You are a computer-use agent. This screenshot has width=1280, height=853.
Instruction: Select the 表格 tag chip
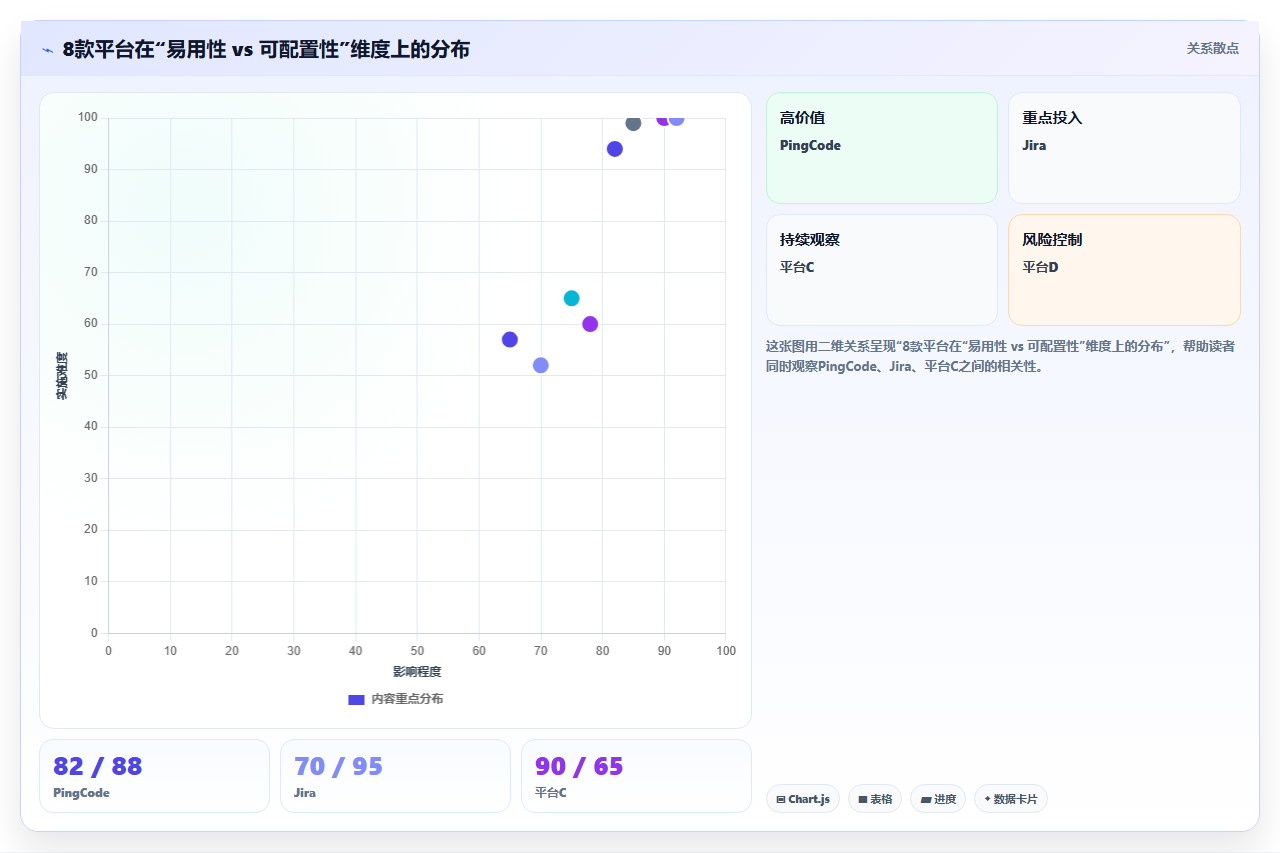click(875, 799)
